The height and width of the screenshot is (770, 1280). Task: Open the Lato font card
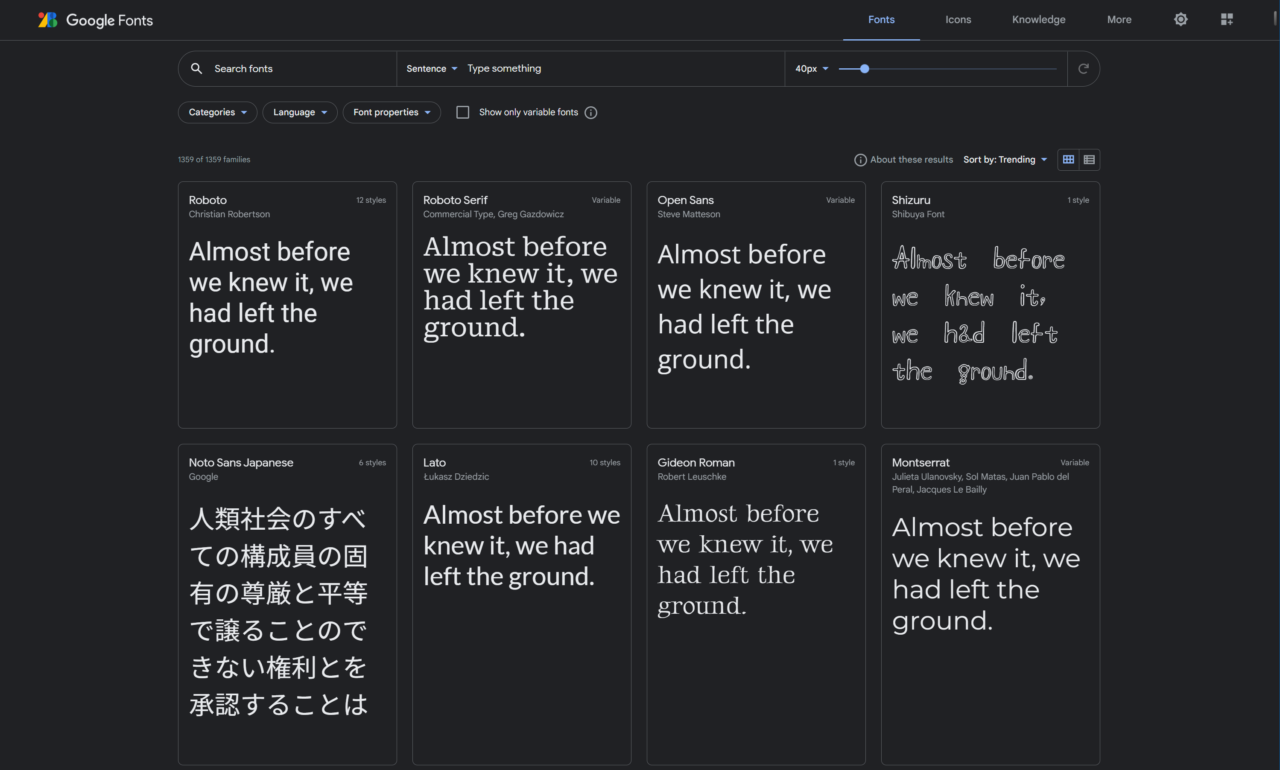pyautogui.click(x=522, y=605)
